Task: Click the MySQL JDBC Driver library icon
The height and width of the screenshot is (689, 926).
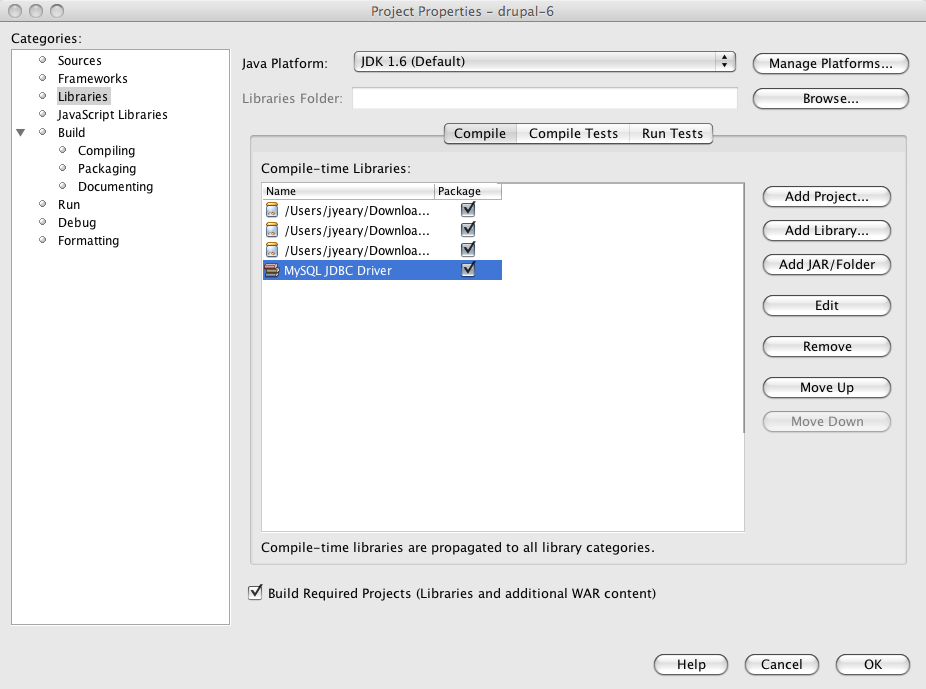Action: [272, 270]
